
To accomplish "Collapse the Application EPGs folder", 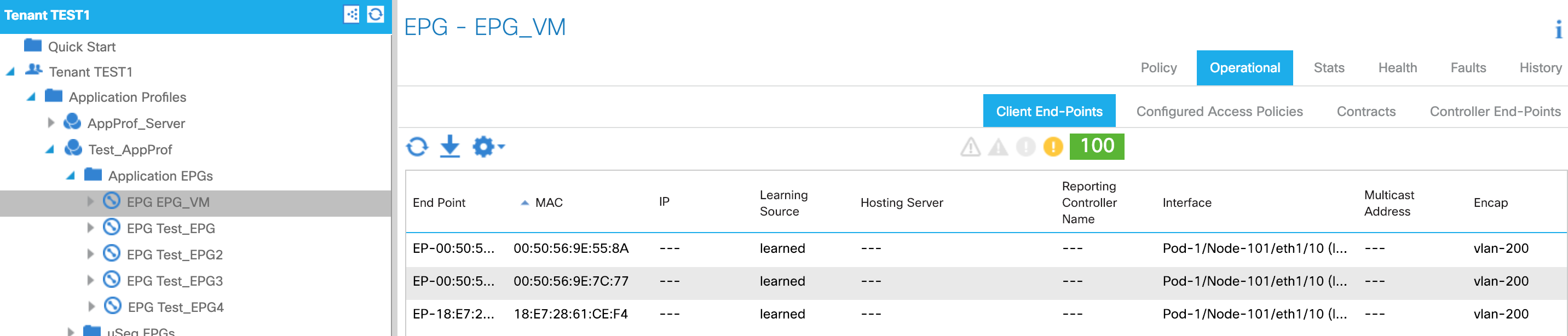I will click(71, 176).
